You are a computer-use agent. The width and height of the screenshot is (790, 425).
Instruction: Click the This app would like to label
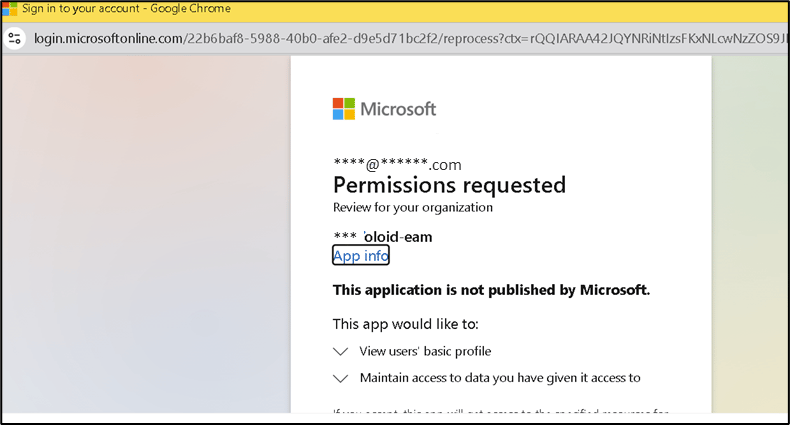(406, 324)
